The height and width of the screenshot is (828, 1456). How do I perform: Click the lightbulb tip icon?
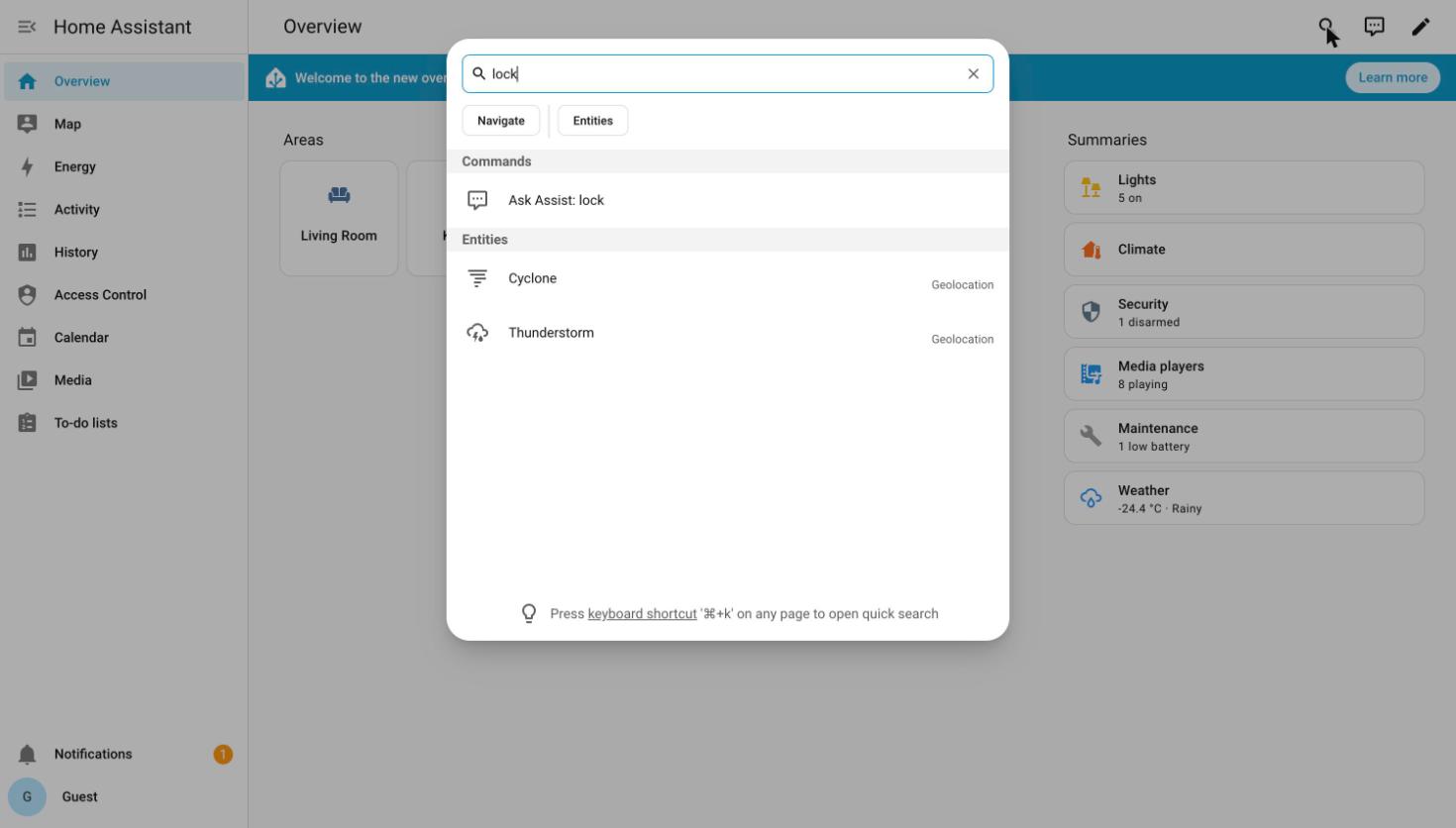529,614
